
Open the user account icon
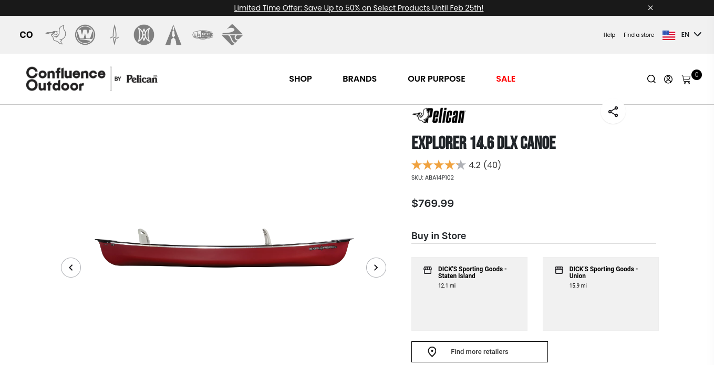tap(668, 79)
